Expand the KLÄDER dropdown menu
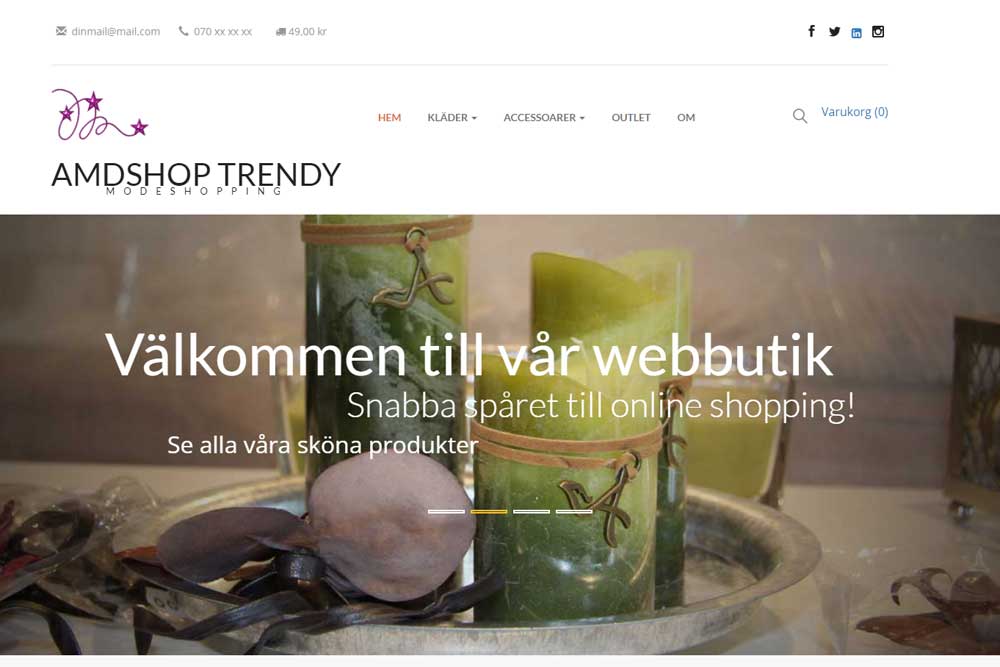Screen dimensions: 1000x667 pyautogui.click(x=452, y=117)
